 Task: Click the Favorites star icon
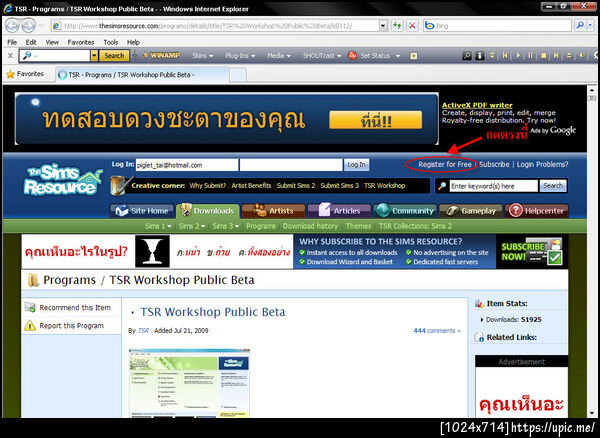(10, 74)
